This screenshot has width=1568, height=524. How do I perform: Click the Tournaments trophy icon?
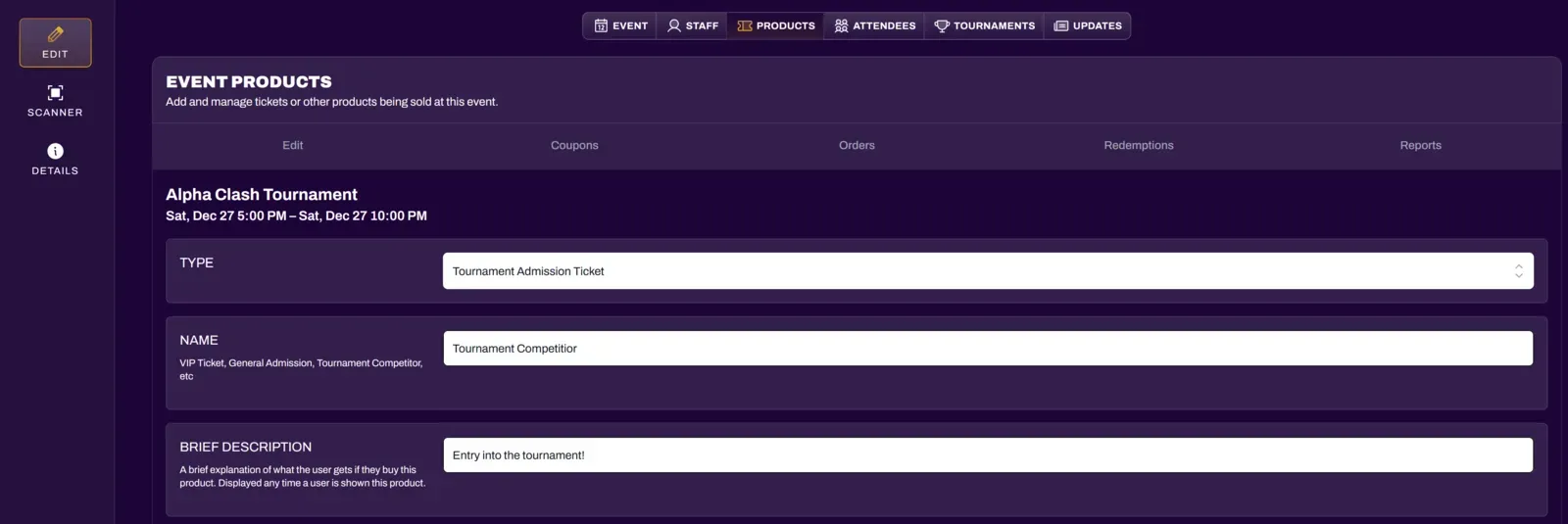[942, 25]
